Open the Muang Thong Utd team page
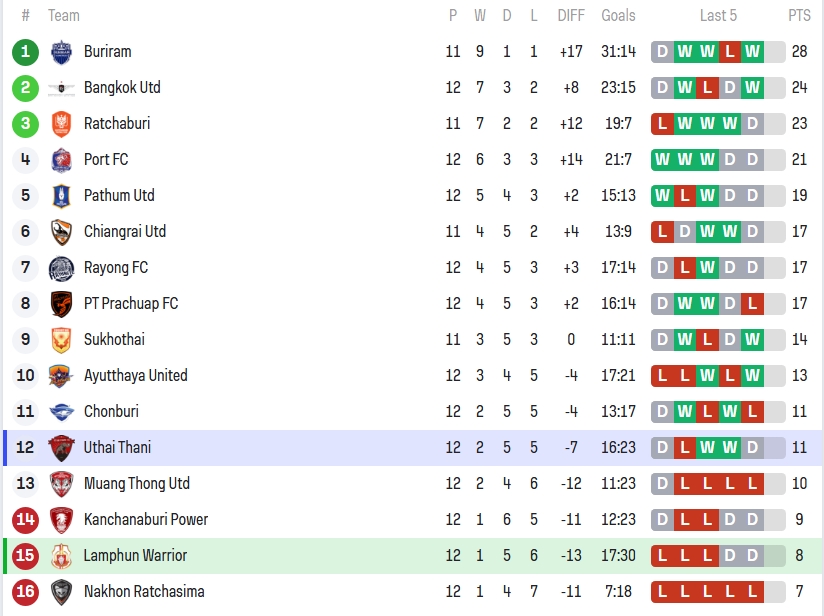Image resolution: width=824 pixels, height=616 pixels. tap(136, 483)
